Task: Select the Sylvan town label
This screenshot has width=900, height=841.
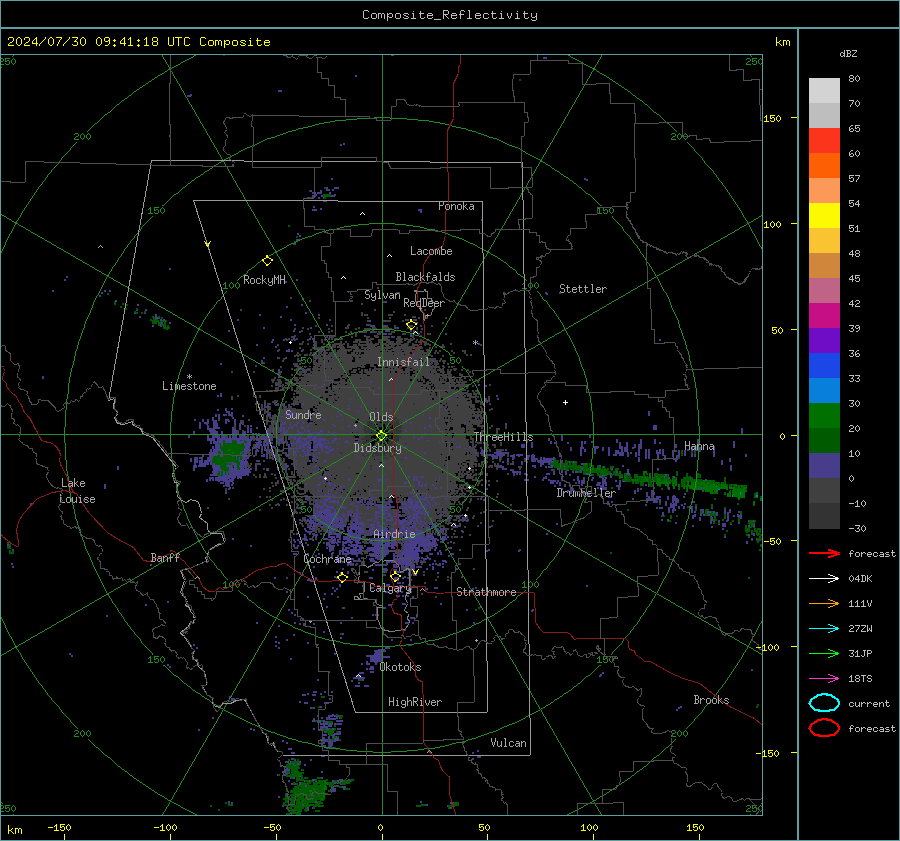Action: pyautogui.click(x=382, y=295)
